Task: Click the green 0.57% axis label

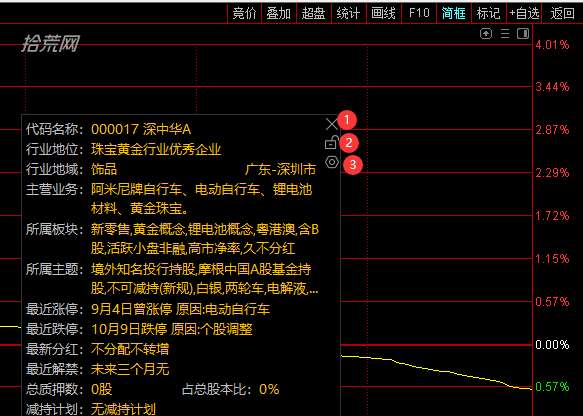Action: point(552,387)
